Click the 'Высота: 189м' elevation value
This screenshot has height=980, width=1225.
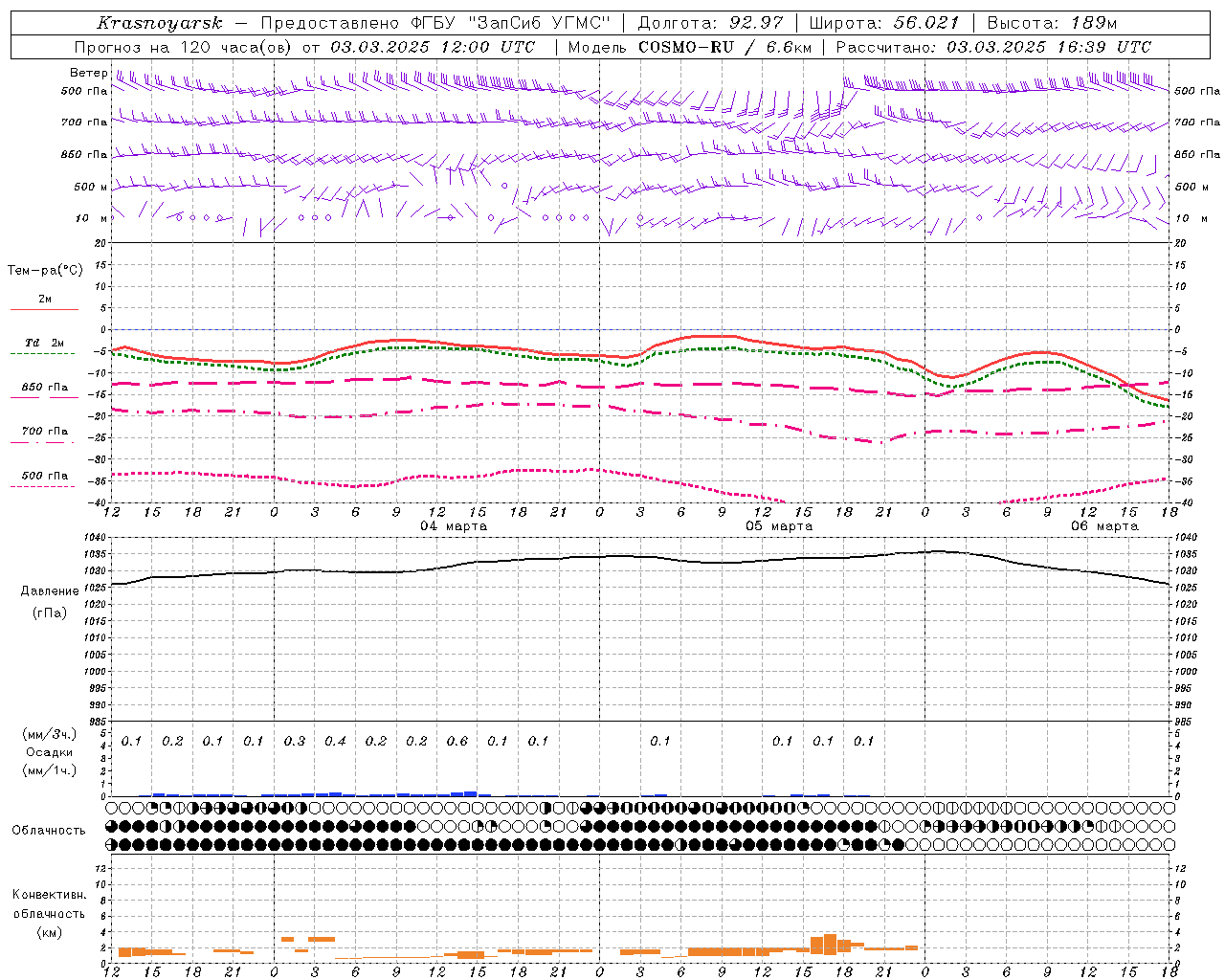click(x=1051, y=23)
